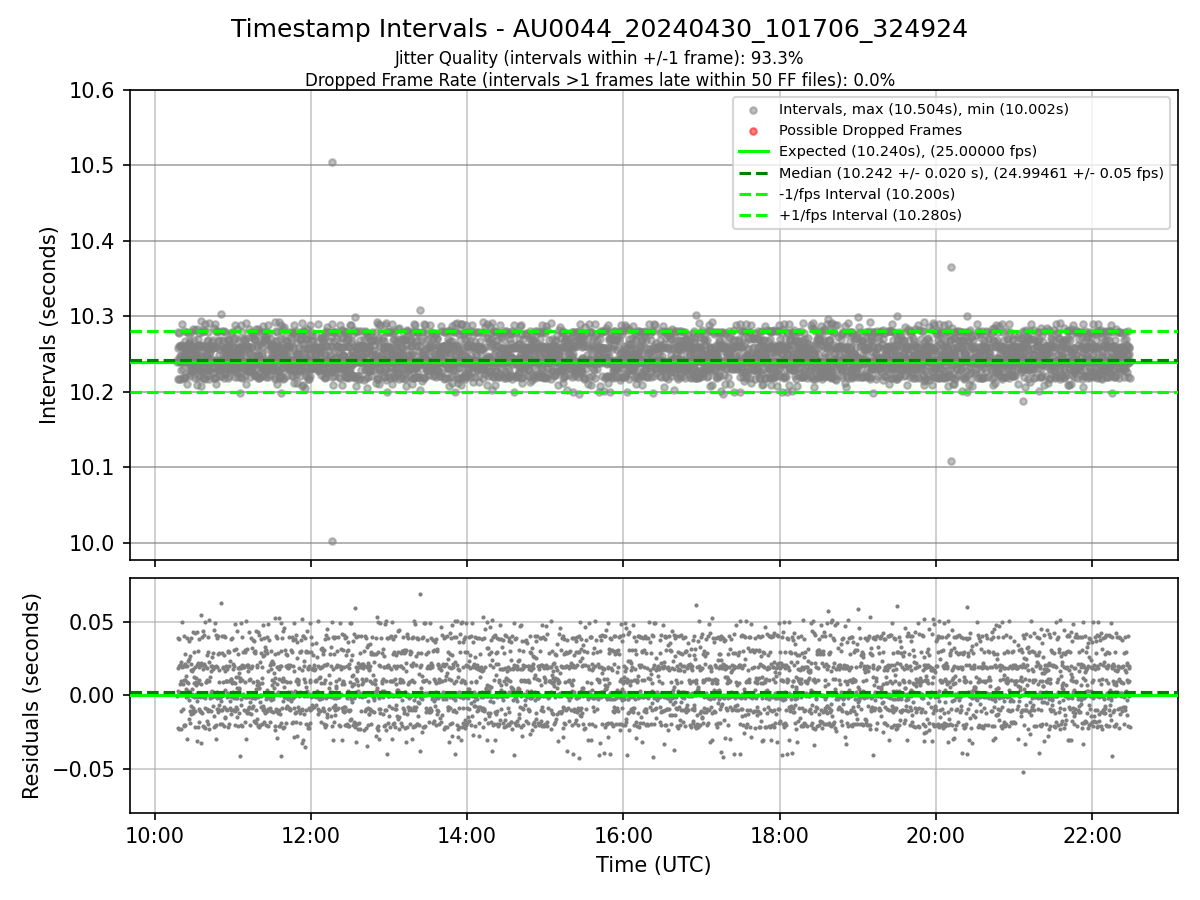Click the gray dot marker for Intervals in legend
1200x900 pixels.
[x=754, y=109]
